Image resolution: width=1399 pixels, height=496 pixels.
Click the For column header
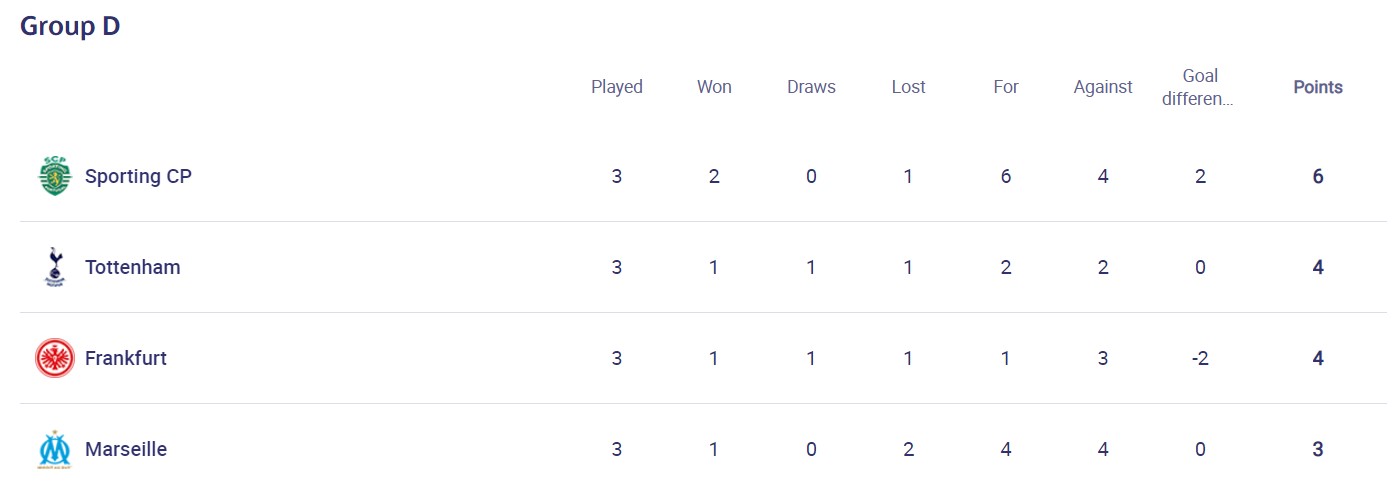tap(1006, 87)
